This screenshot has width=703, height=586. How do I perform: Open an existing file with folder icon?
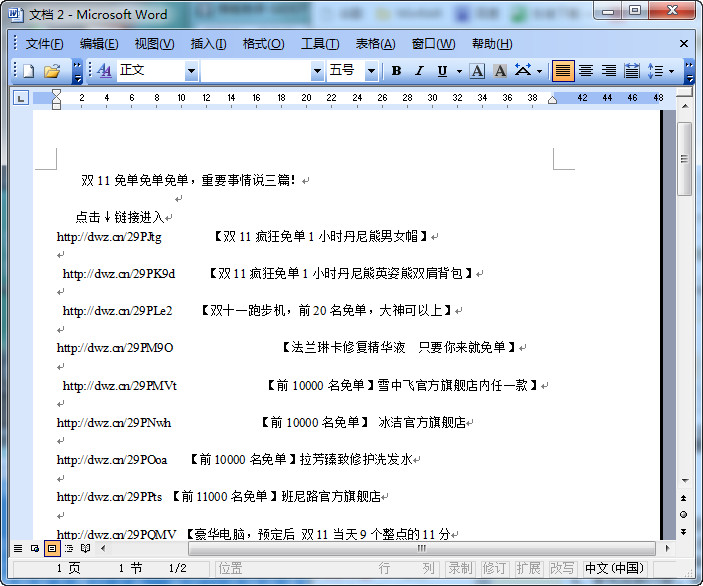(x=52, y=71)
